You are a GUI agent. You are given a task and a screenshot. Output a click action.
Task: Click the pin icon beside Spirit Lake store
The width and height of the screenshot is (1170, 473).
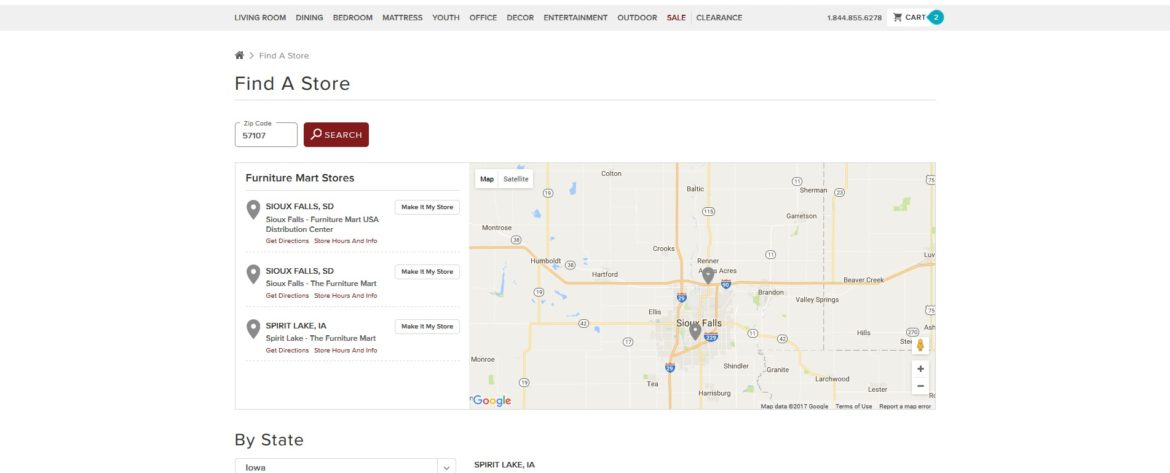click(x=253, y=329)
